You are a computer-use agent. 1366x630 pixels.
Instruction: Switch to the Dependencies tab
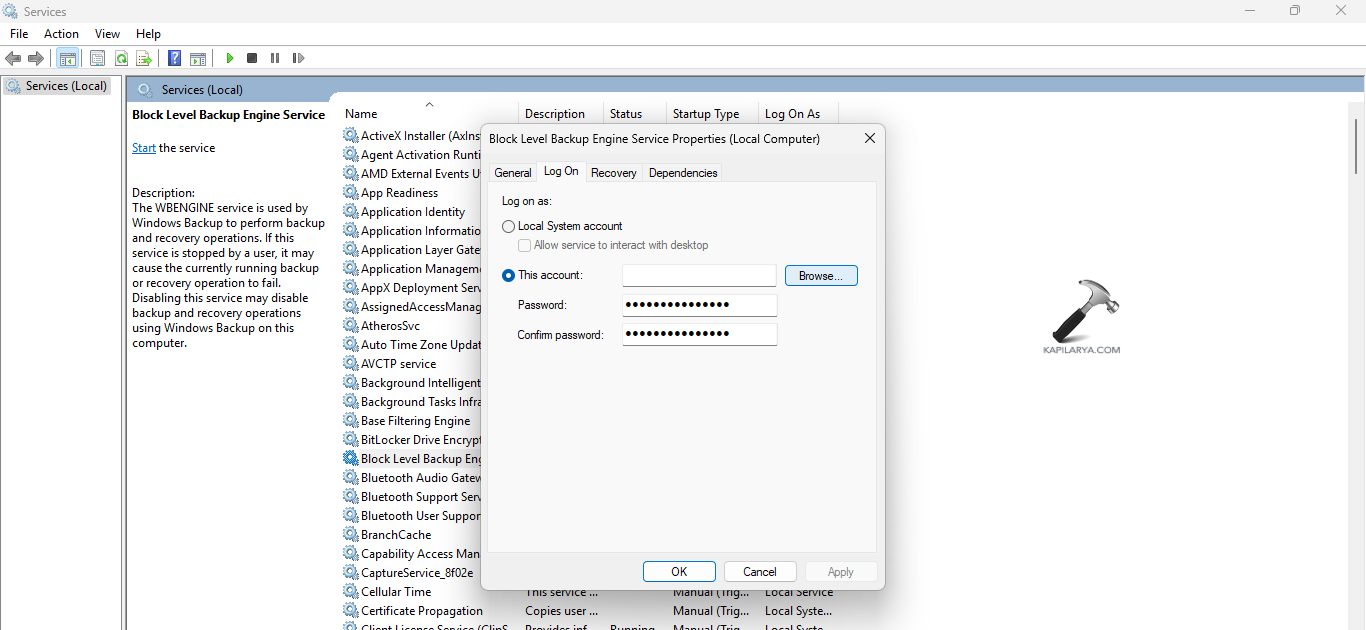tap(683, 173)
